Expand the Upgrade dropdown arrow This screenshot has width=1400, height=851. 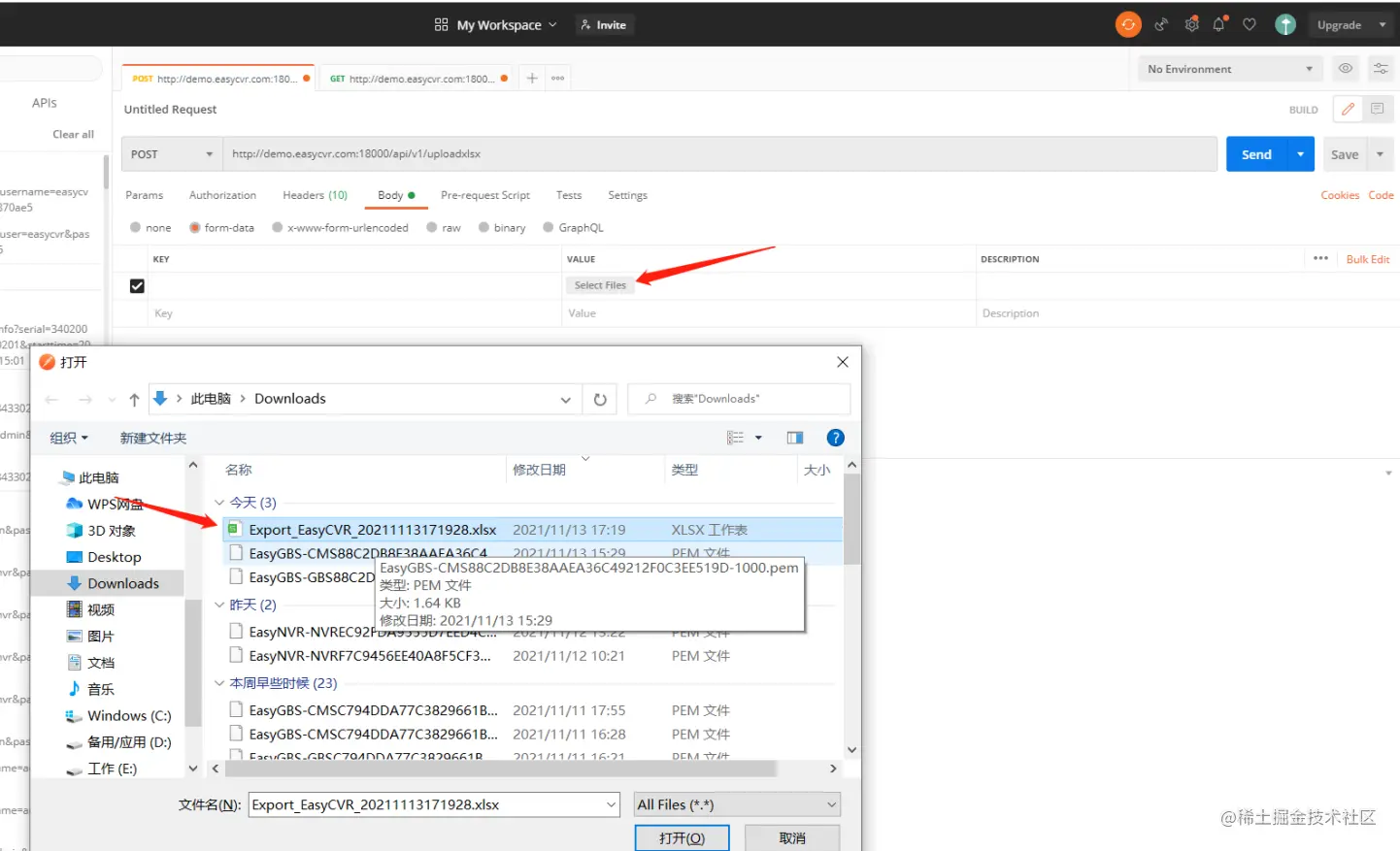click(1383, 25)
